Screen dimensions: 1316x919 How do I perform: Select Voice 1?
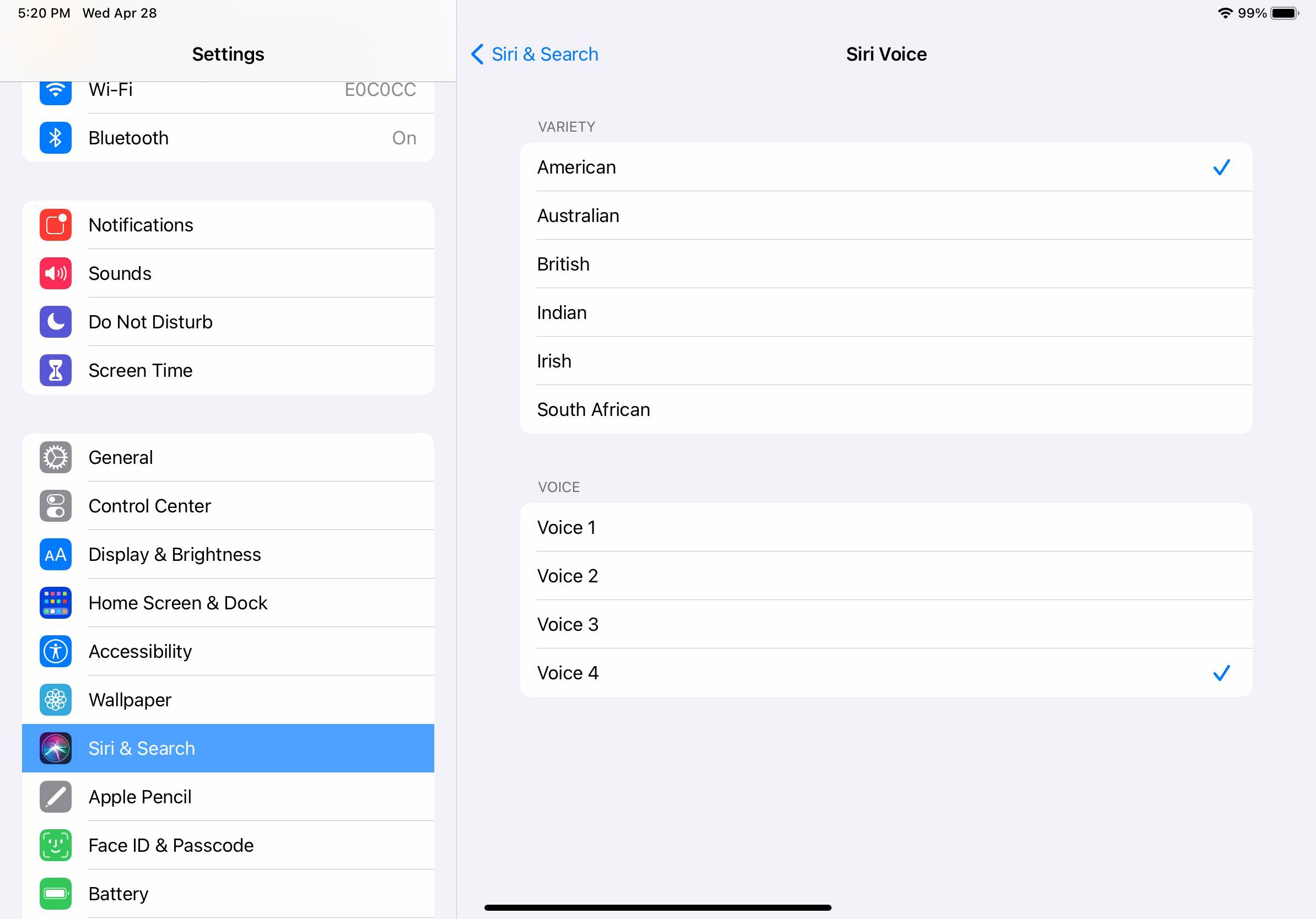[x=886, y=528]
